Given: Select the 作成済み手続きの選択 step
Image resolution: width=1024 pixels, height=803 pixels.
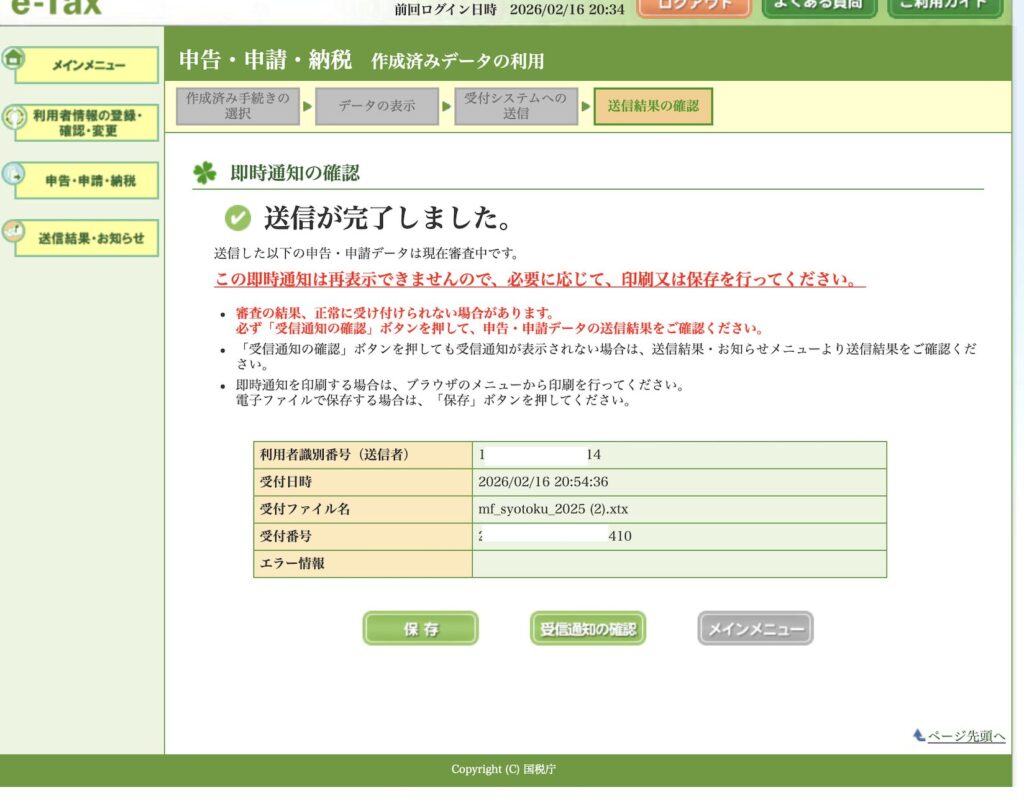Looking at the screenshot, I should coord(237,106).
